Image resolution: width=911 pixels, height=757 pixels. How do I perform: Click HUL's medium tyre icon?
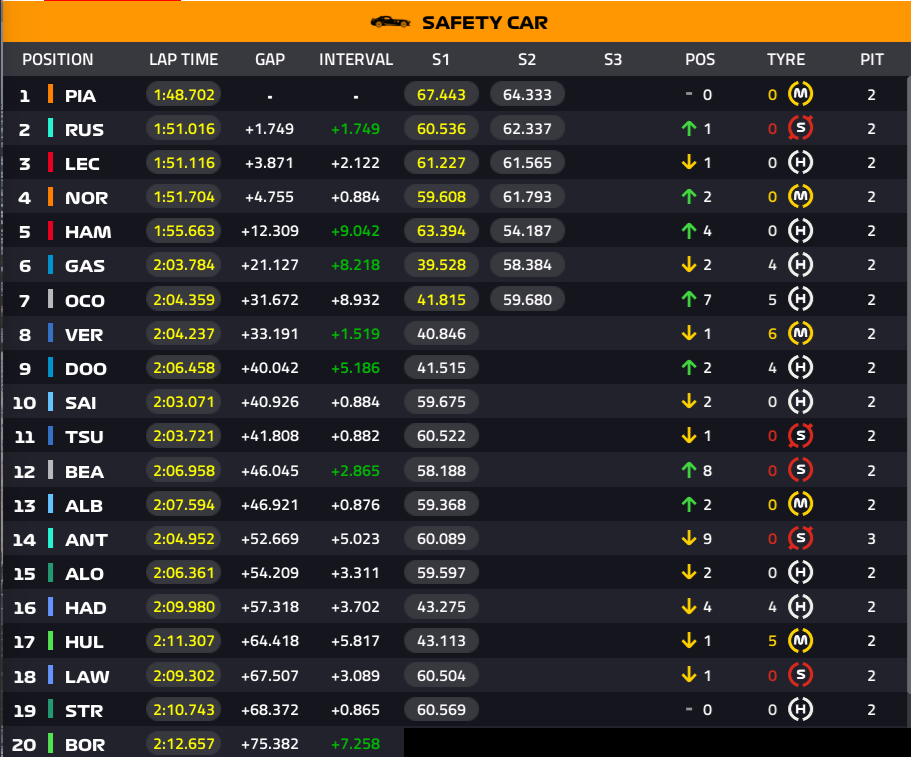[x=800, y=641]
